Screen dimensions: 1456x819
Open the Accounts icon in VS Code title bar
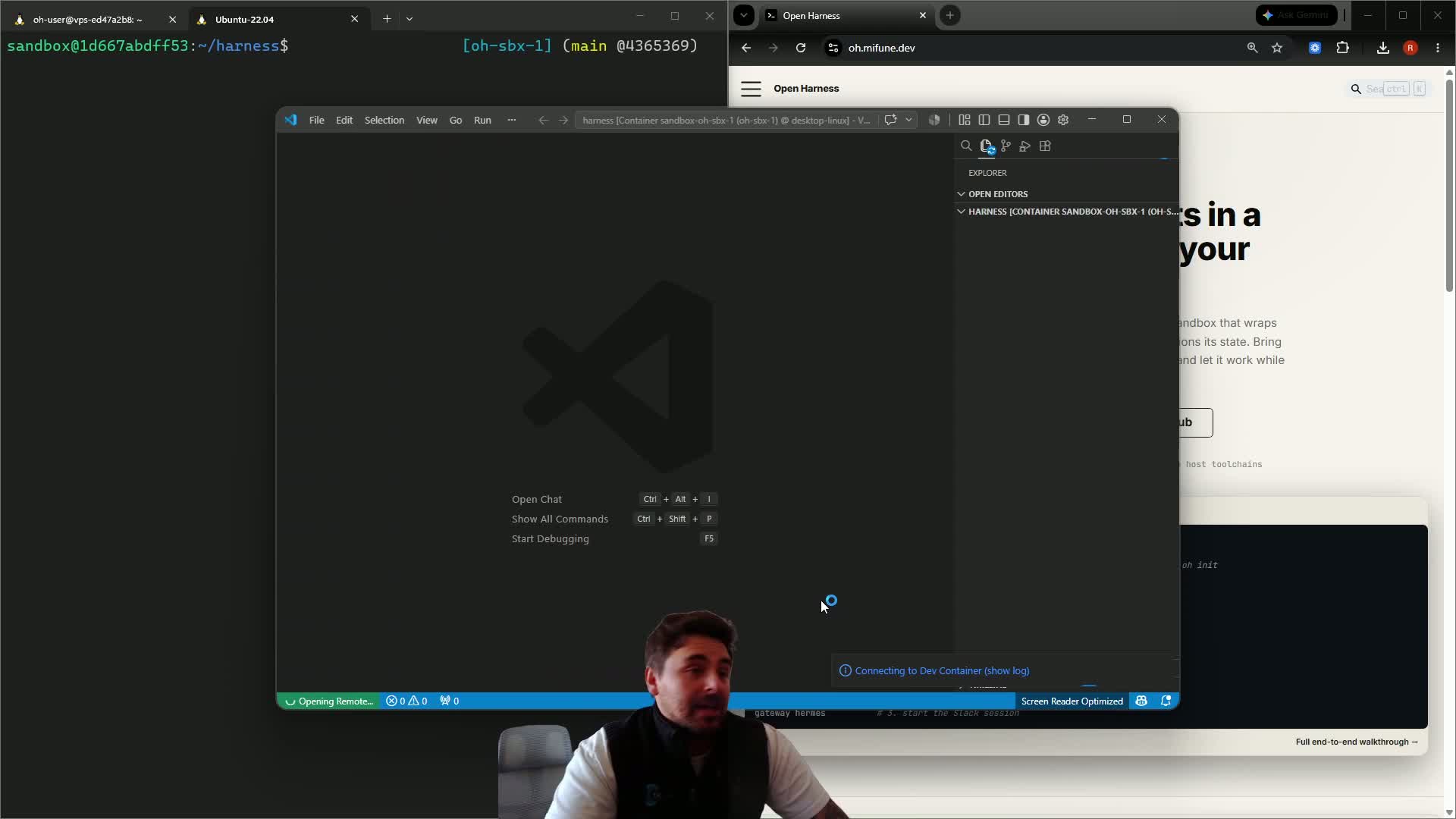(1043, 120)
